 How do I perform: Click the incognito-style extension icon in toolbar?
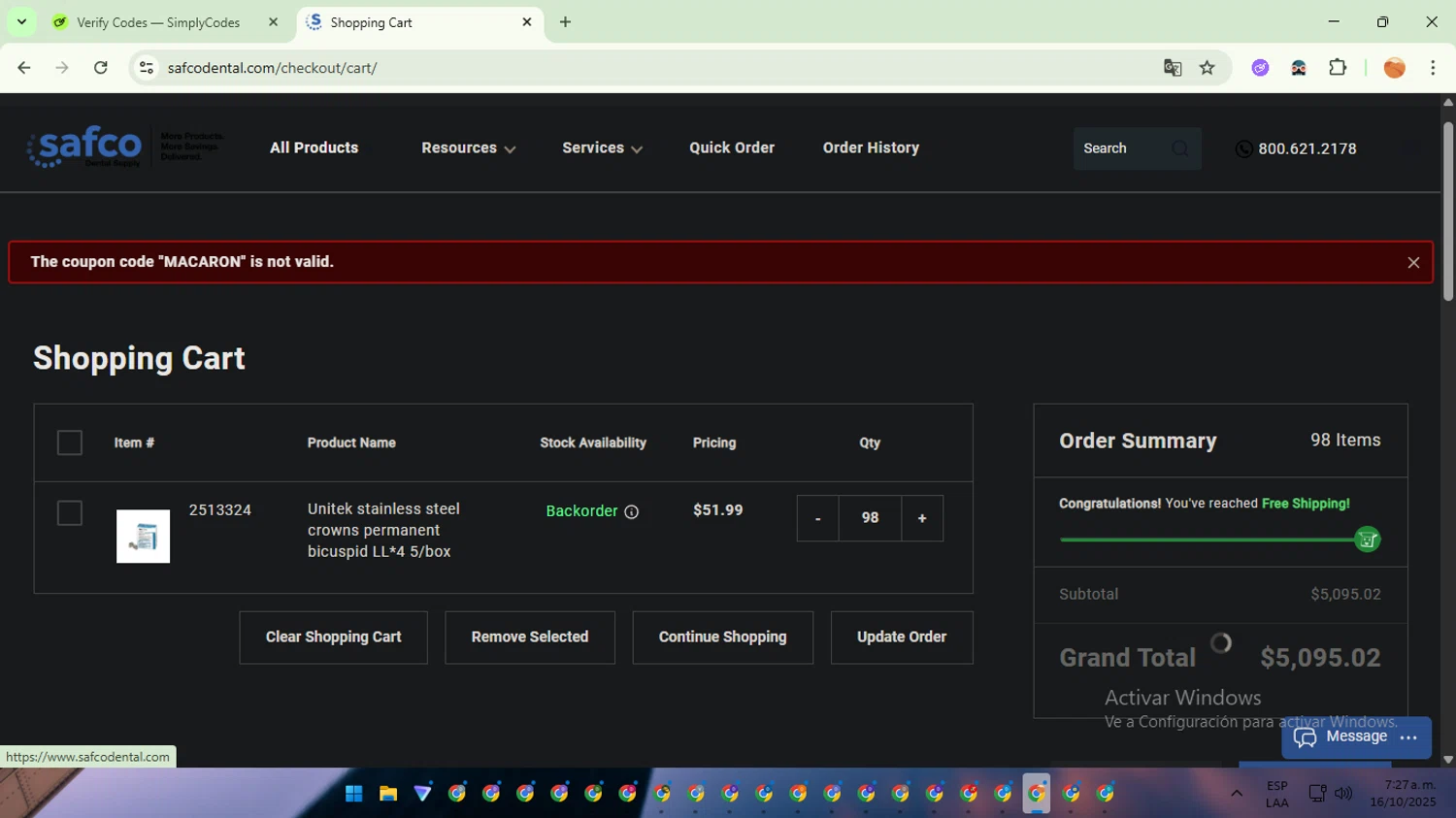[x=1299, y=68]
